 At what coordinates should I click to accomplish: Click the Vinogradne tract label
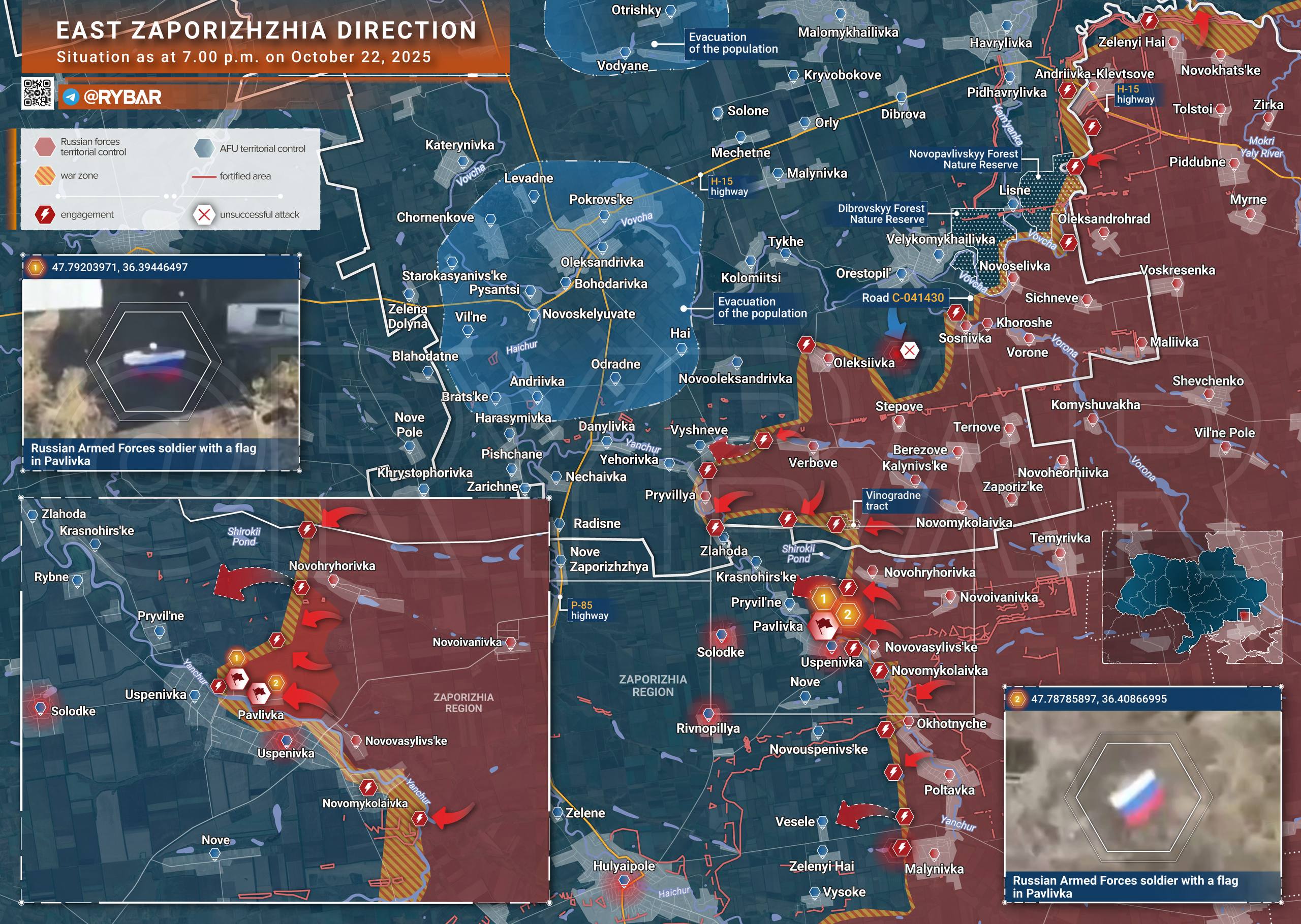(893, 500)
